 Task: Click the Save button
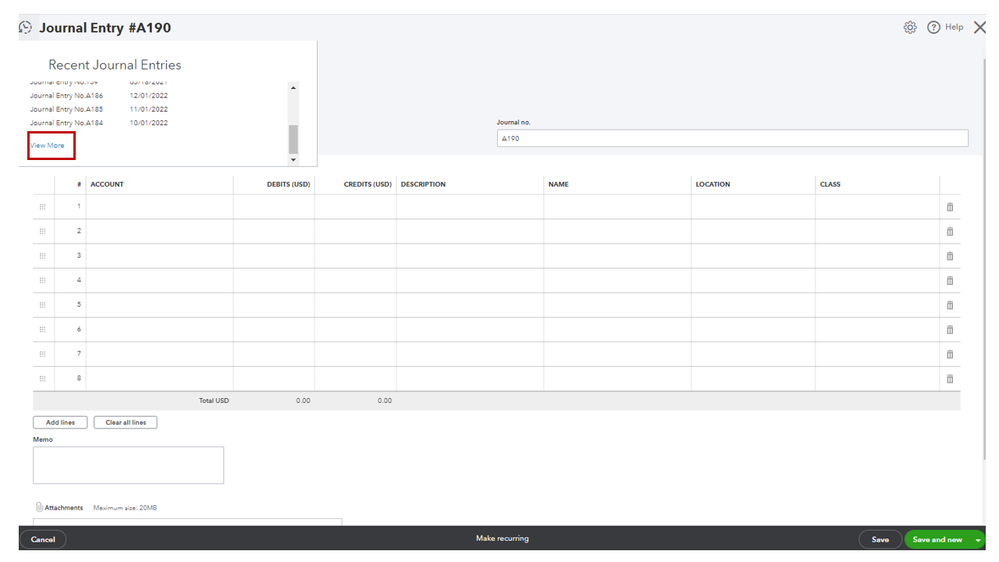(880, 540)
